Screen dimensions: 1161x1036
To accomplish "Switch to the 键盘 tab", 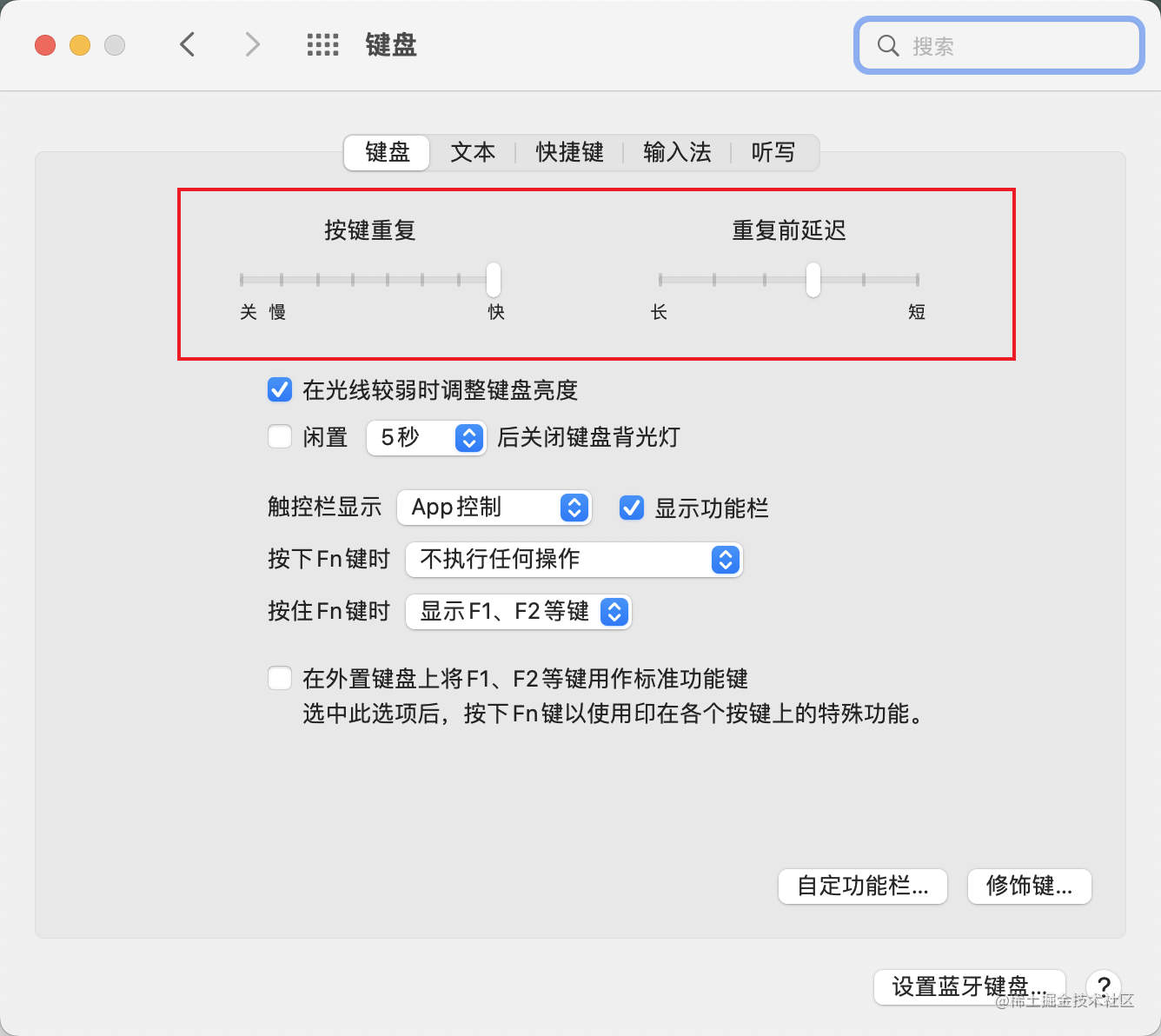I will [387, 152].
